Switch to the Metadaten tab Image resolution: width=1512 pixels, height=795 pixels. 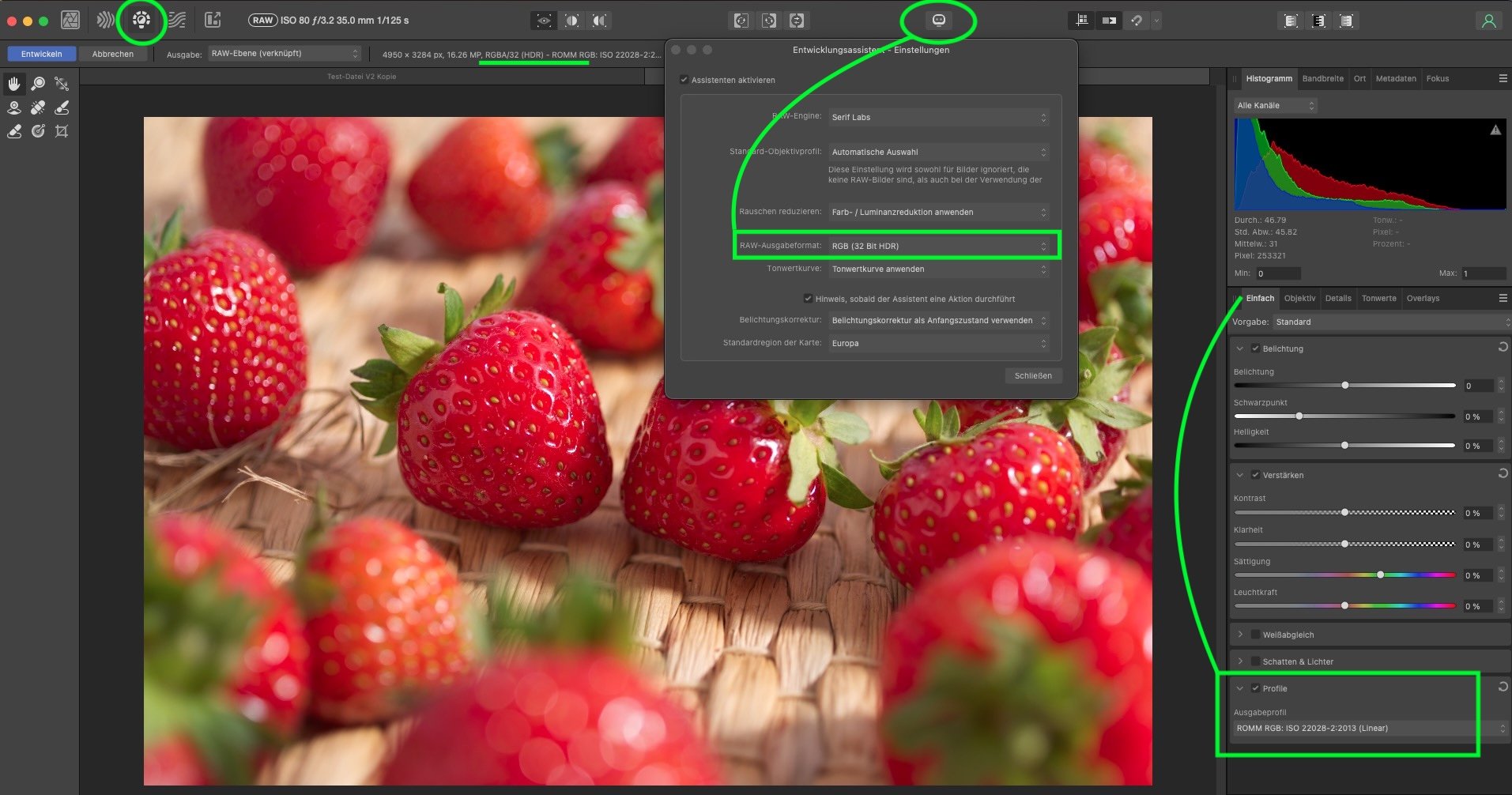[1396, 78]
